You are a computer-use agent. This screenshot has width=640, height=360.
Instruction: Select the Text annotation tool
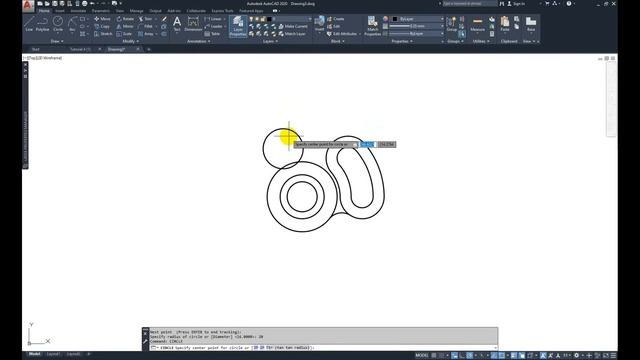pos(177,24)
